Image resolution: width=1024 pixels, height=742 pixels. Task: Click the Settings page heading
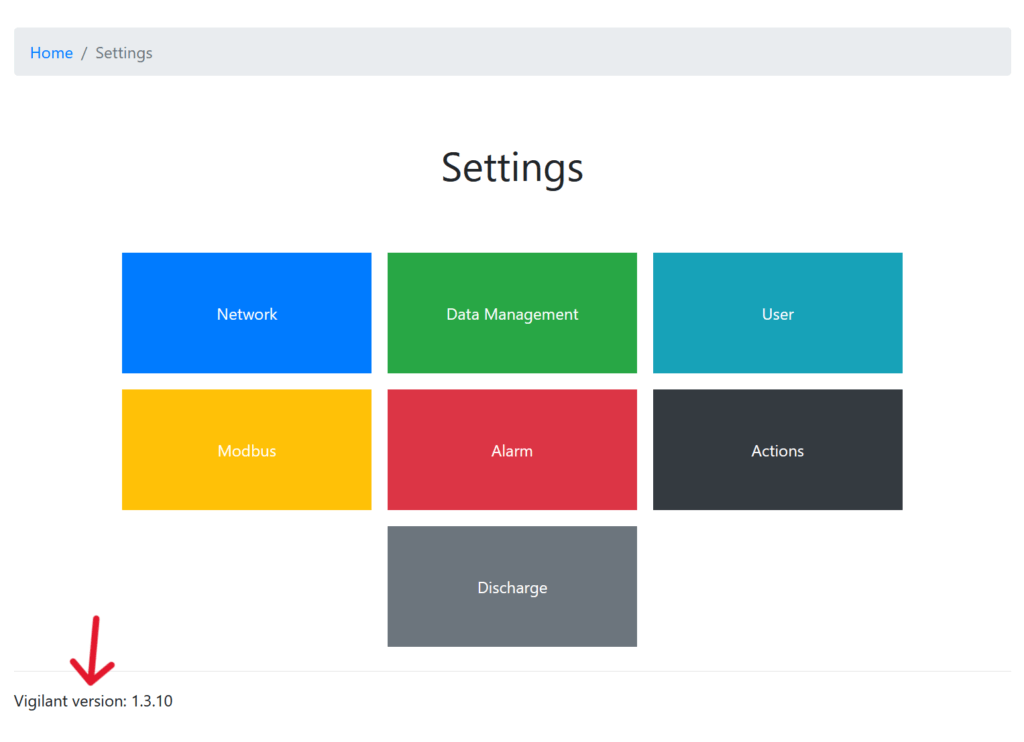pos(512,168)
